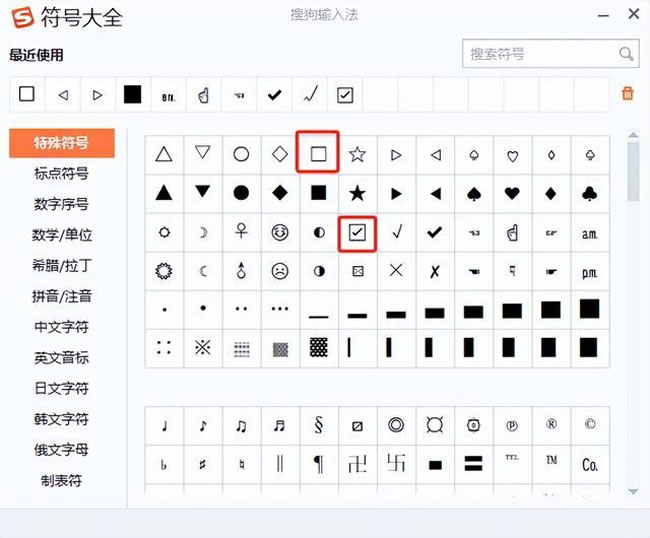Switch to 制表符 category
The image size is (650, 538).
61,481
